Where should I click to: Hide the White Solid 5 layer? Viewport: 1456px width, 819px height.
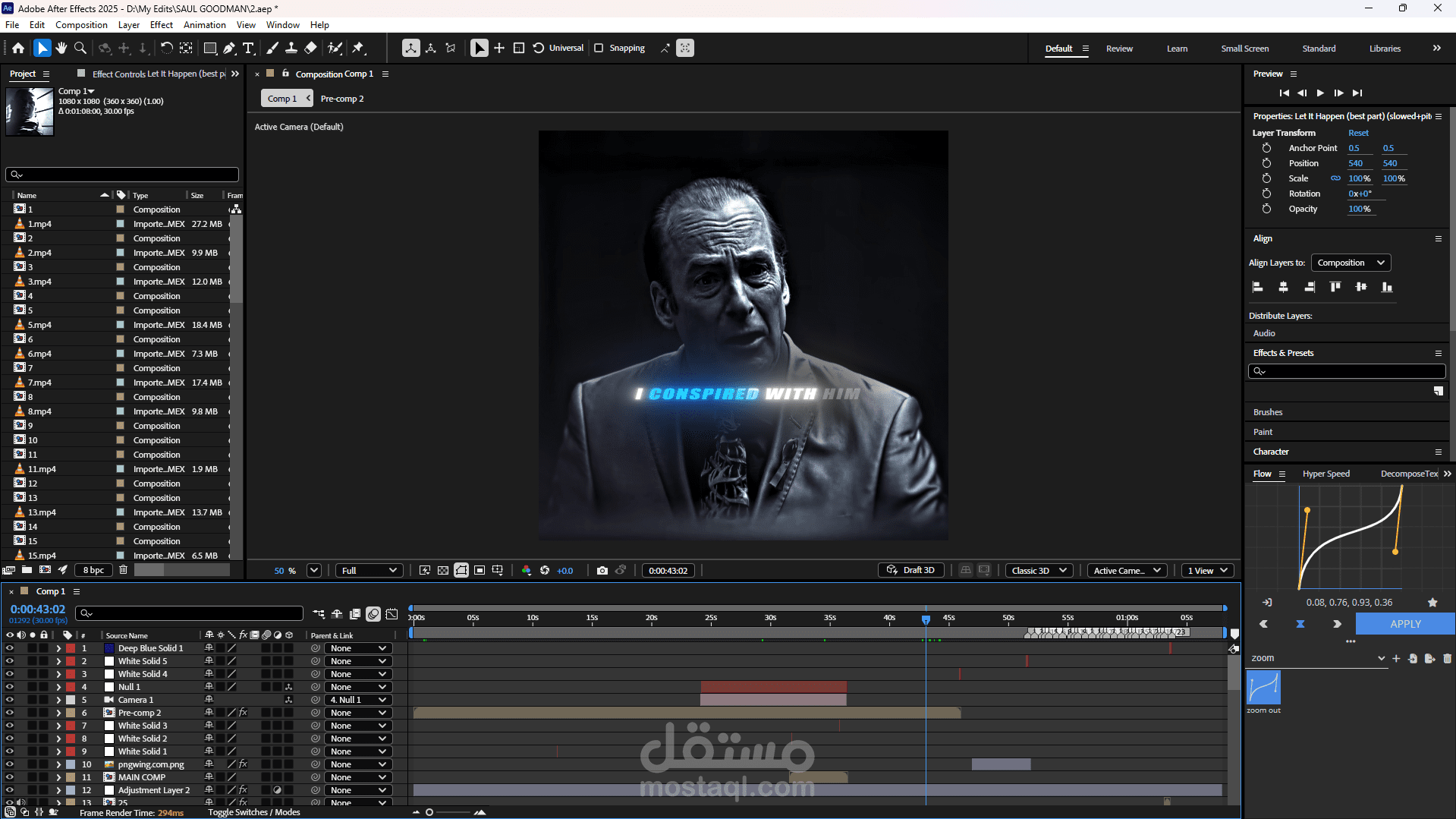coord(10,661)
